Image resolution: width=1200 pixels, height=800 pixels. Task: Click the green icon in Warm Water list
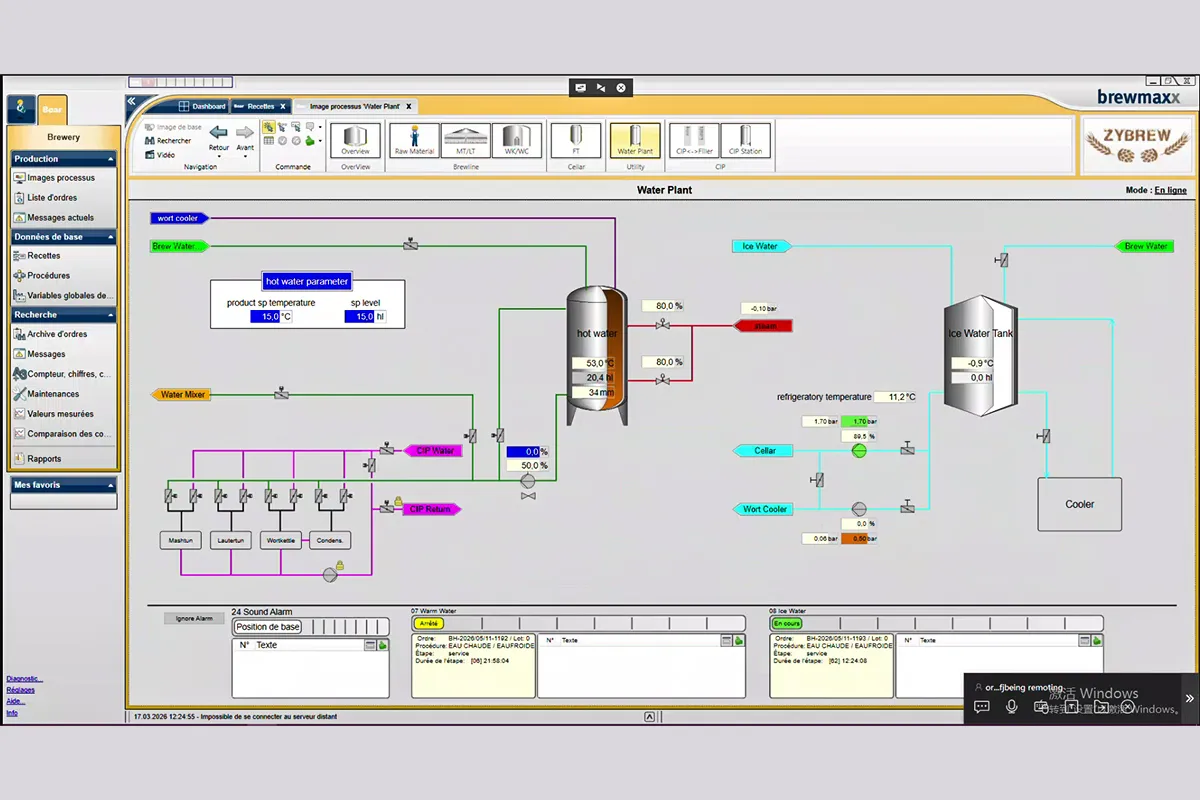(x=739, y=641)
